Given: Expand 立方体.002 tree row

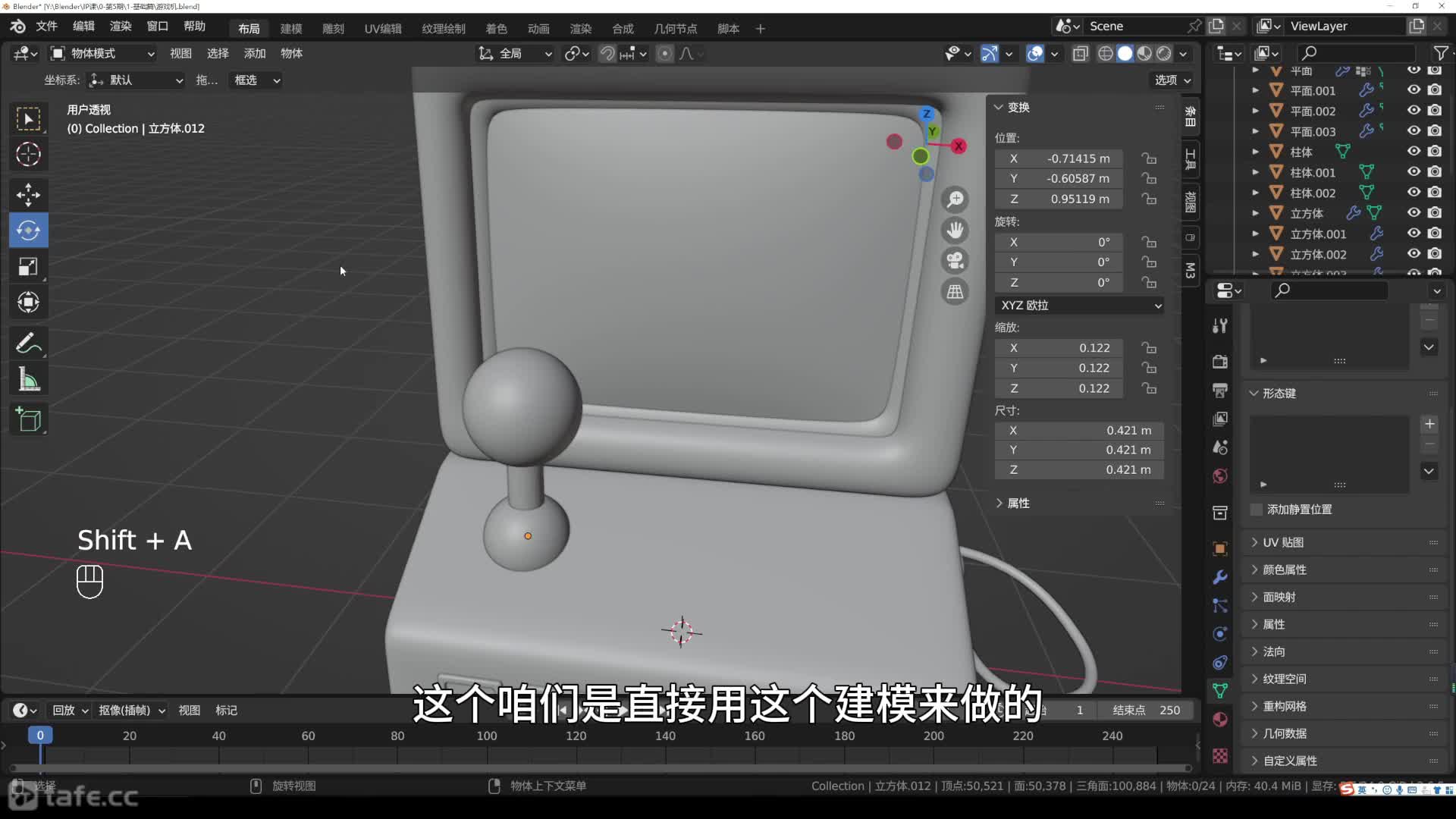Looking at the screenshot, I should (1255, 254).
